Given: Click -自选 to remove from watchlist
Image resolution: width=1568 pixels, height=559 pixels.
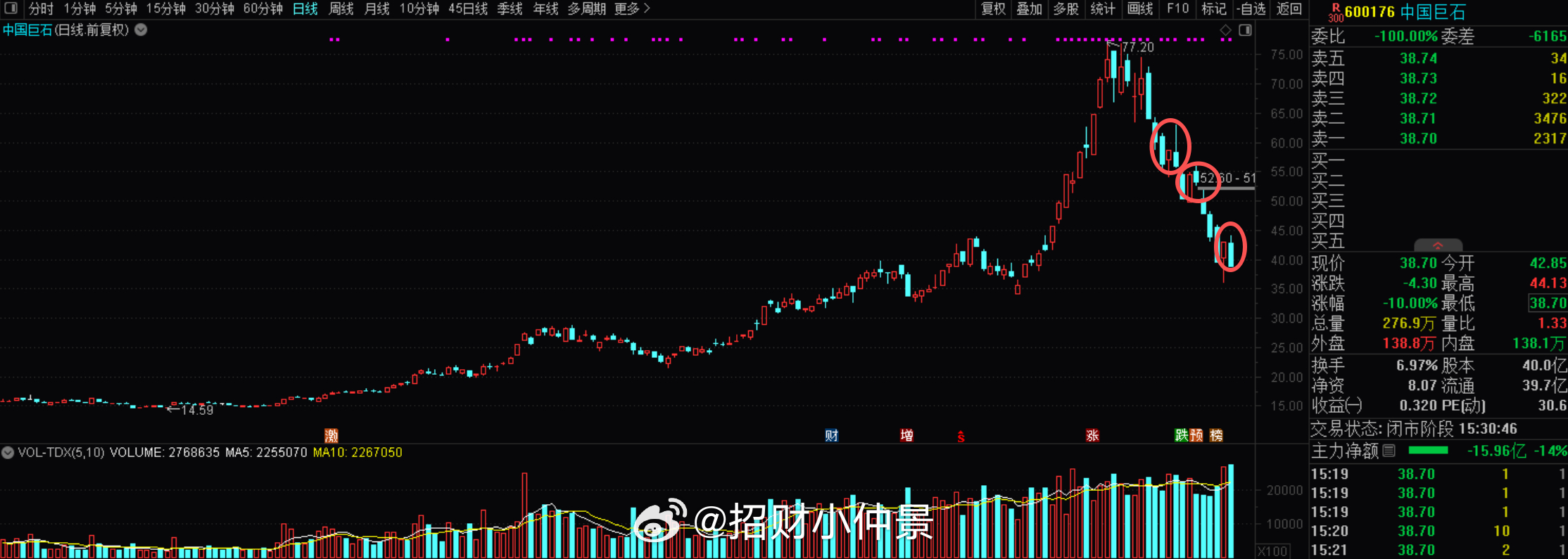Looking at the screenshot, I should coord(1252,9).
